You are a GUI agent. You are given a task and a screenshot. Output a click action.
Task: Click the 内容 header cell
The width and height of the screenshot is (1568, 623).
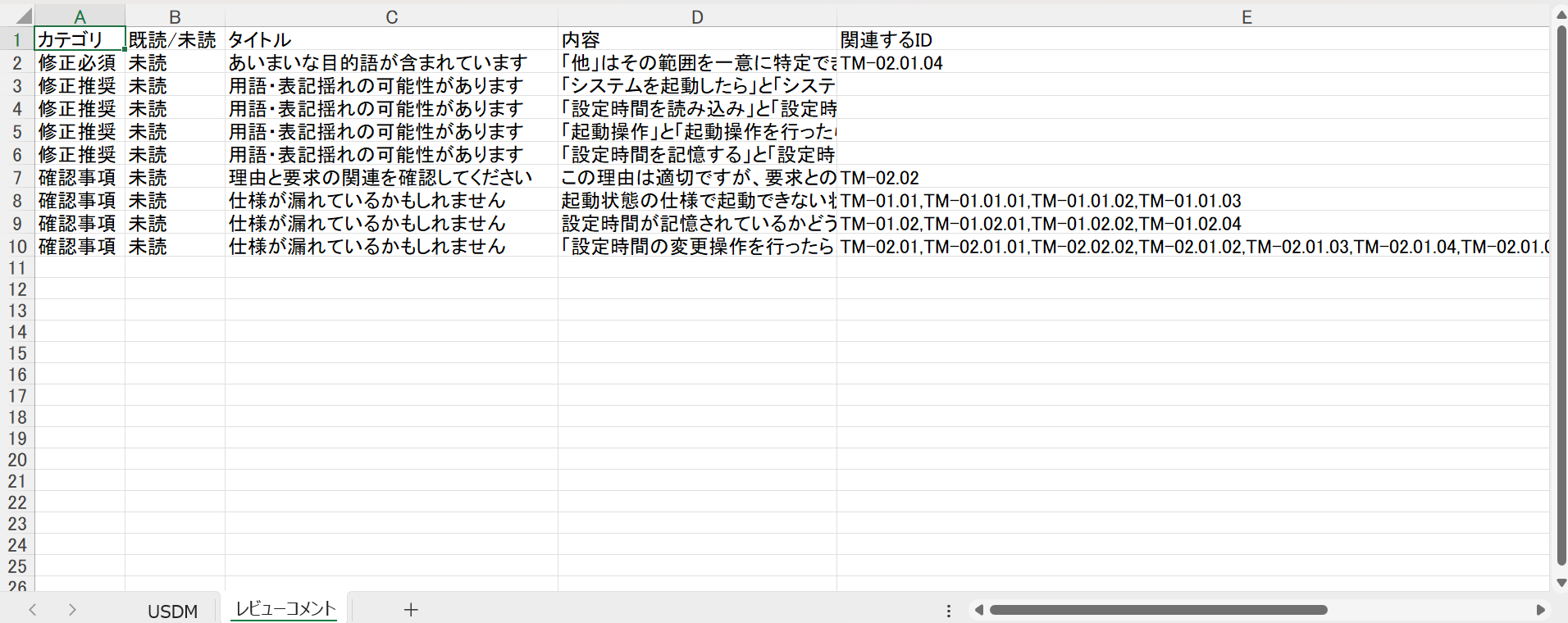coord(697,39)
